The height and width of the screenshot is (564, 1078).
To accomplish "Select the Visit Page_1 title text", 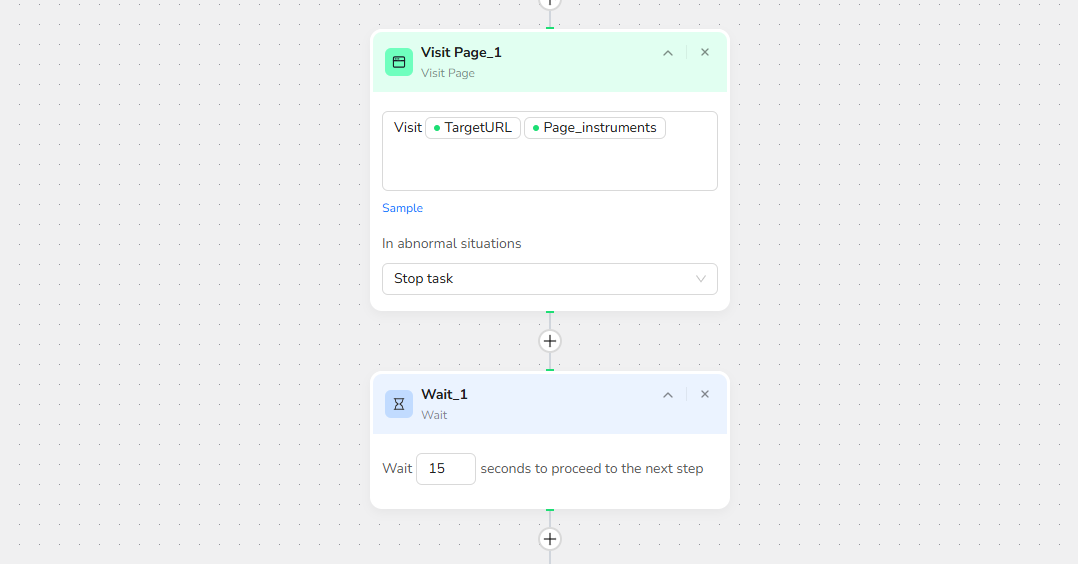I will [x=461, y=52].
